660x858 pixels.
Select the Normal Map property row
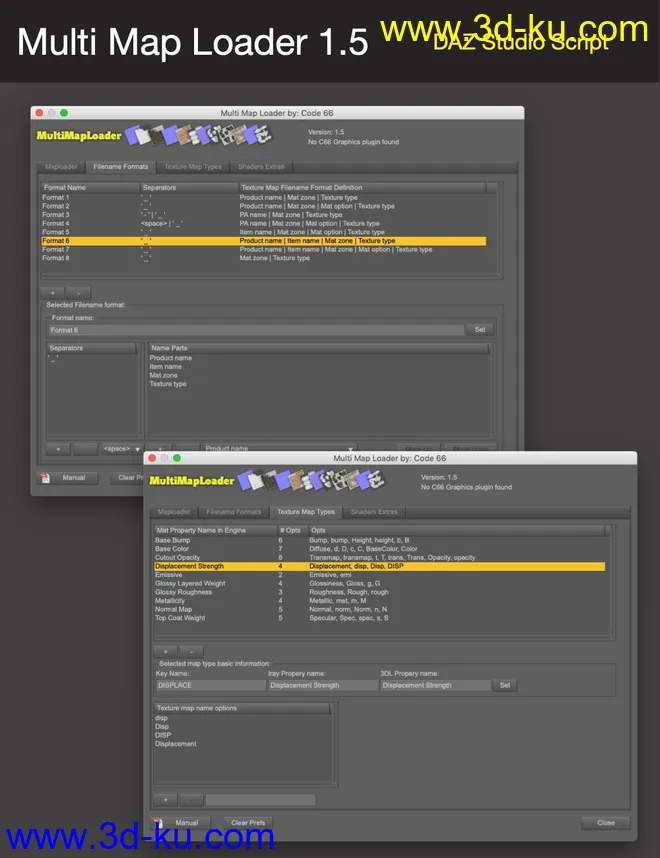tap(173, 609)
